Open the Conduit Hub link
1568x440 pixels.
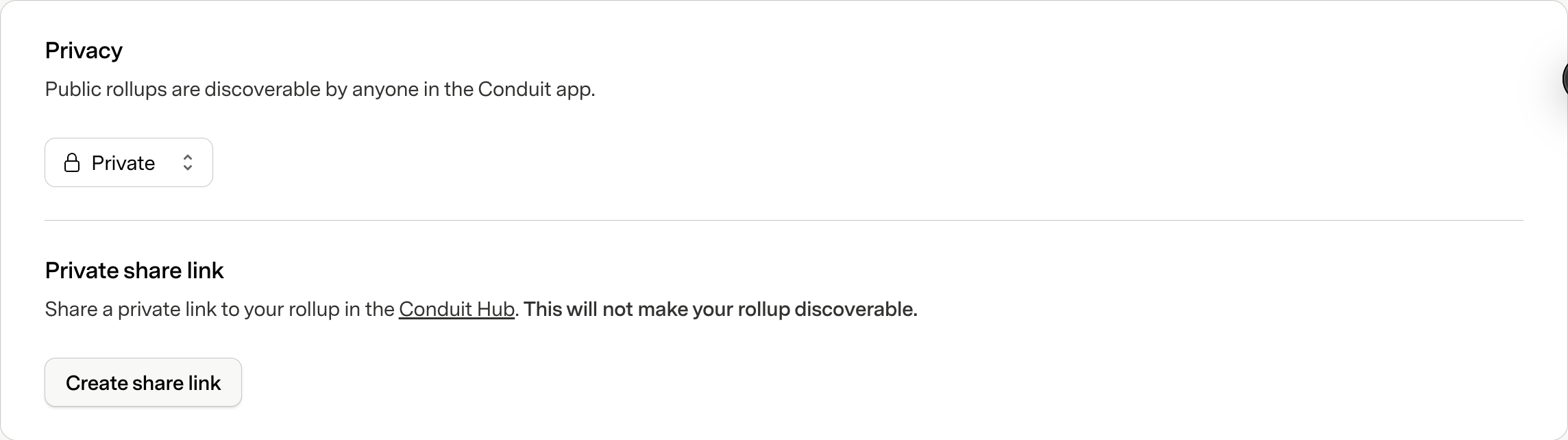[x=456, y=310]
